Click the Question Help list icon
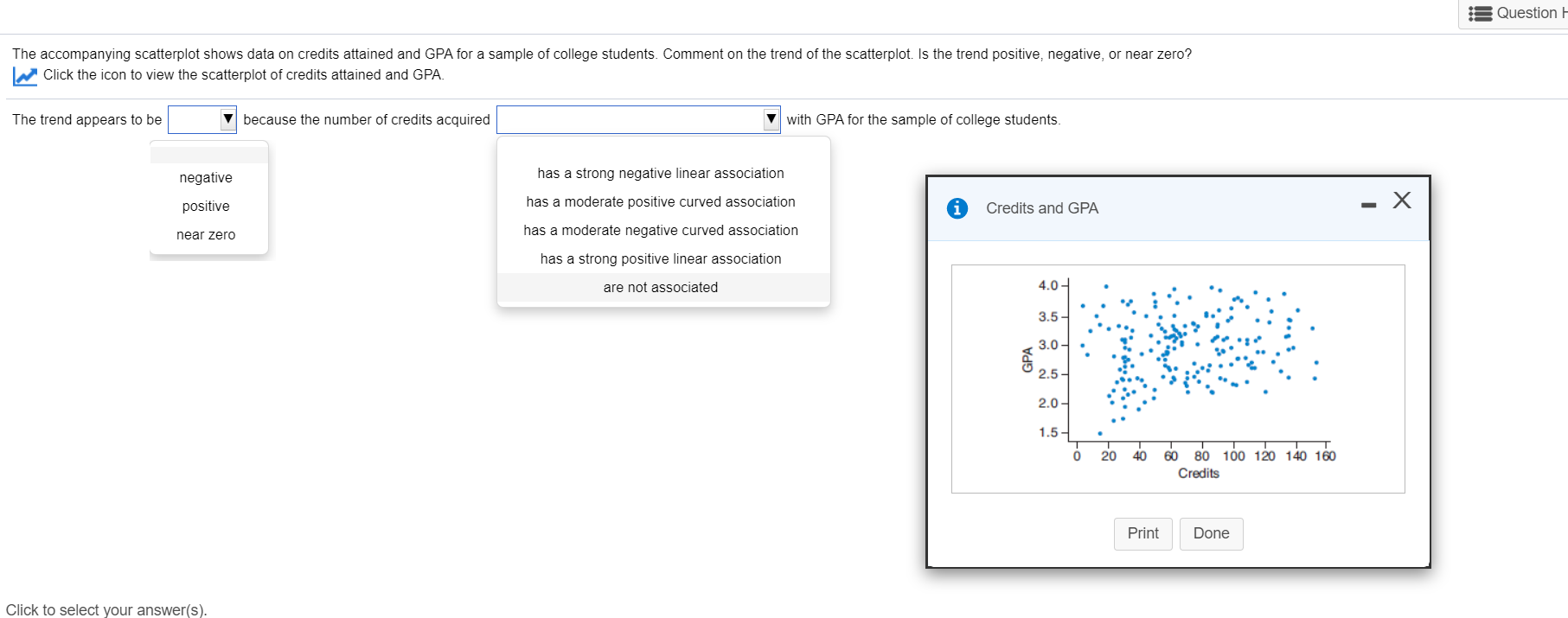 click(x=1481, y=13)
